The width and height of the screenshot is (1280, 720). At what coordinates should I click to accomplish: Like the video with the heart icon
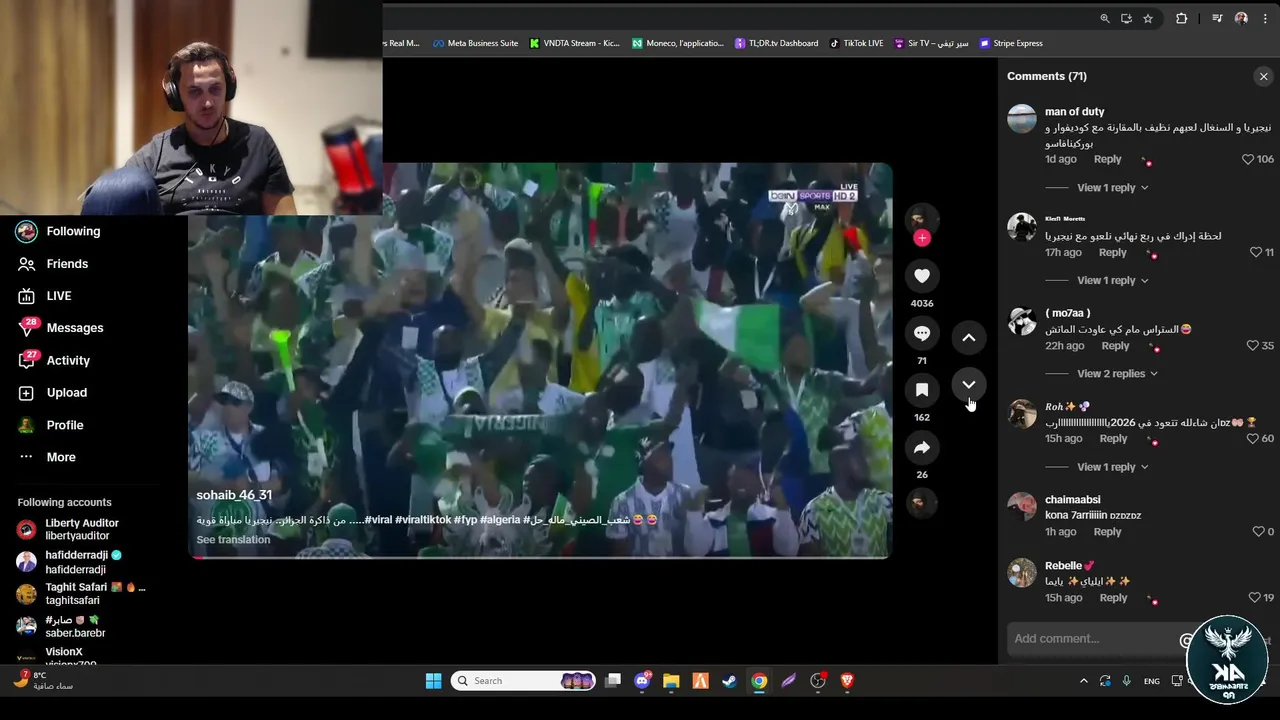[922, 276]
